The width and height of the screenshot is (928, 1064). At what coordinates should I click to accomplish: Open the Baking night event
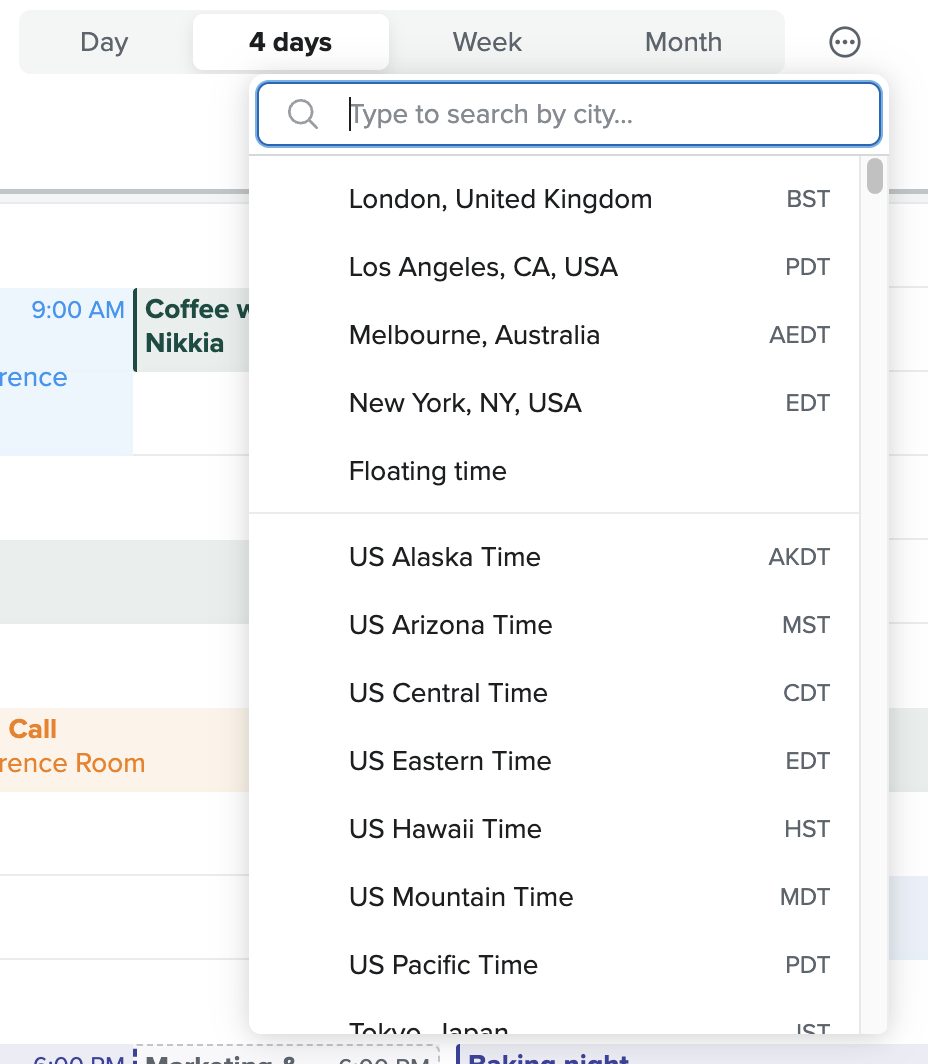click(x=692, y=1054)
